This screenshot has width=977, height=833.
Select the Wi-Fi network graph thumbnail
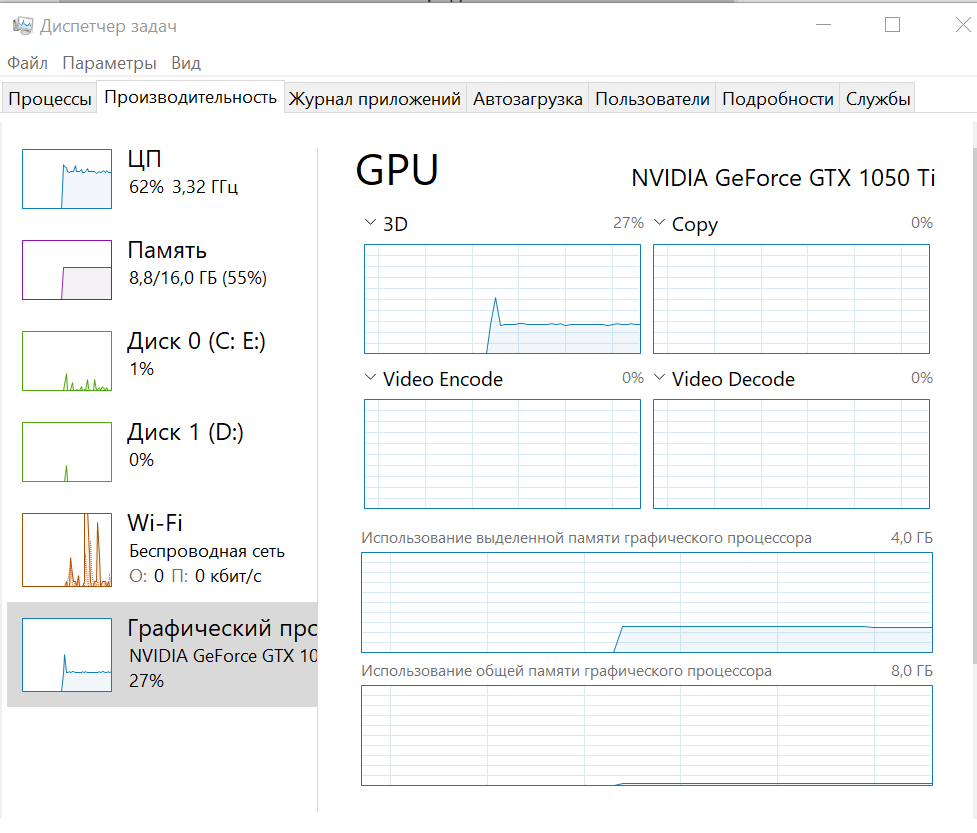point(67,550)
